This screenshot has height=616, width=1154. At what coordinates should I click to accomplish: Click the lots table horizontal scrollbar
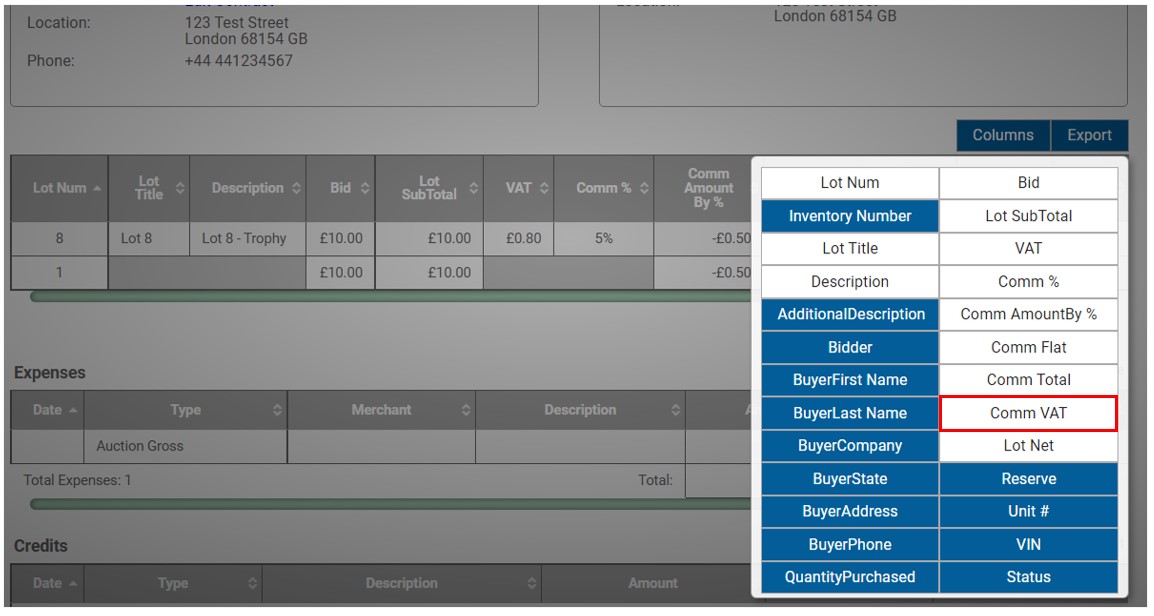coord(390,297)
